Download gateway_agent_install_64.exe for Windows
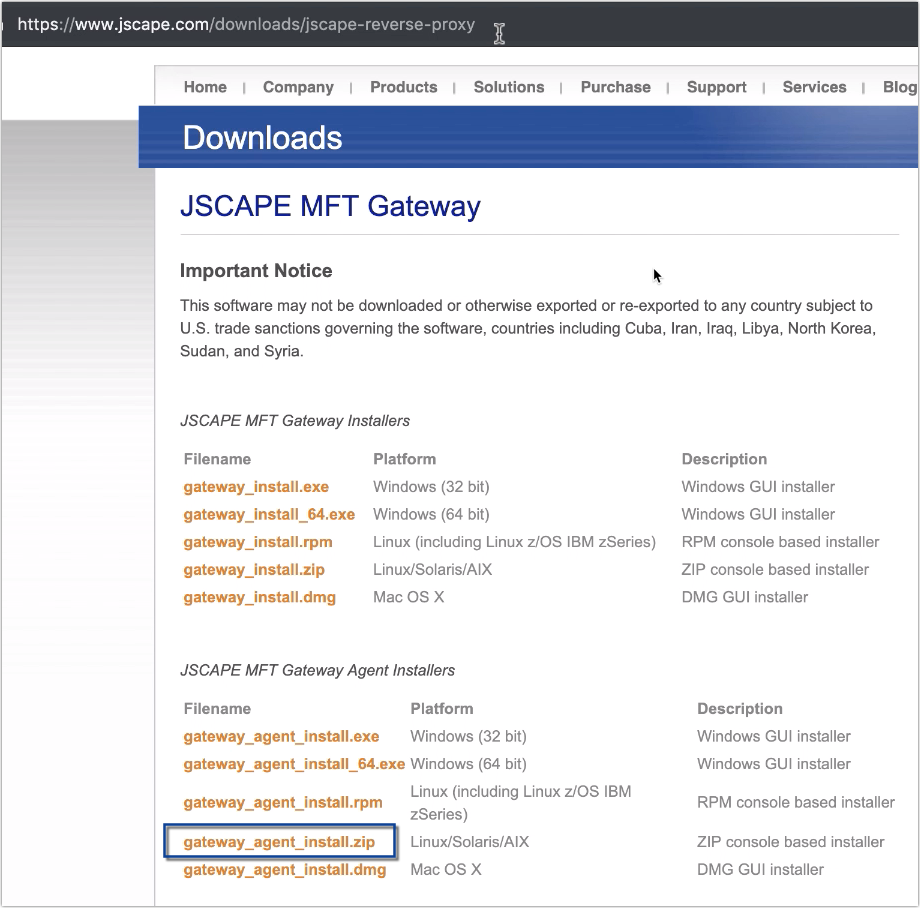The image size is (920, 908). click(x=293, y=764)
